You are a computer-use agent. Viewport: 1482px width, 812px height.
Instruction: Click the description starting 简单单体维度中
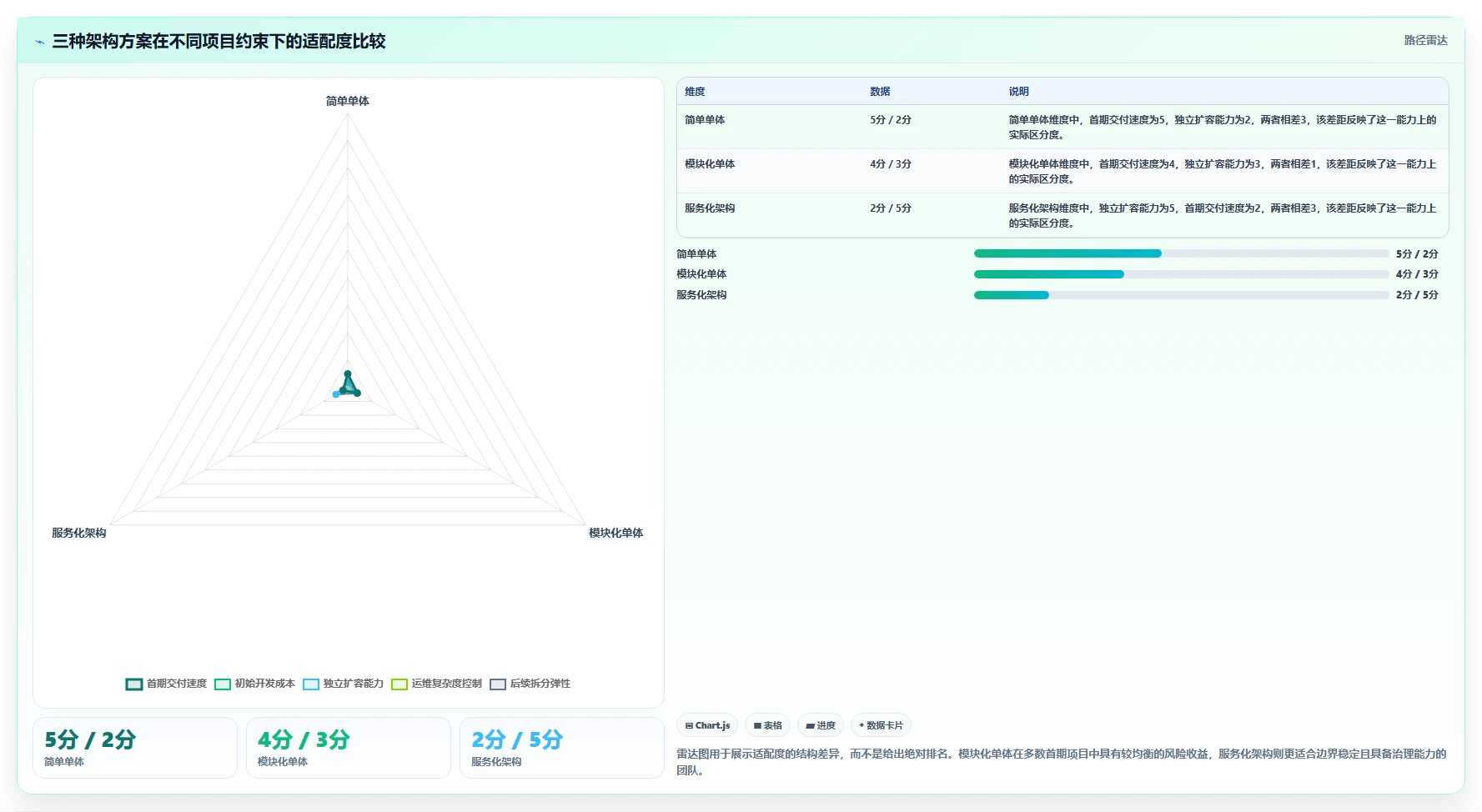tap(1223, 128)
